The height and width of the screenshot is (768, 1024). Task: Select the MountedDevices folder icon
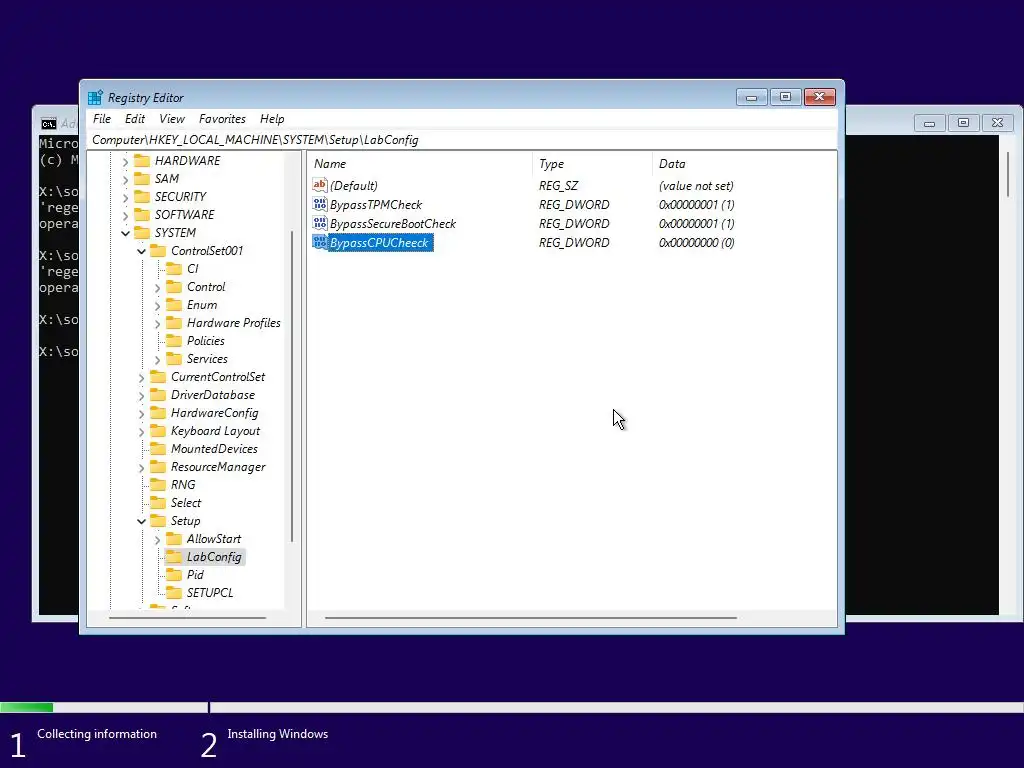pyautogui.click(x=158, y=449)
